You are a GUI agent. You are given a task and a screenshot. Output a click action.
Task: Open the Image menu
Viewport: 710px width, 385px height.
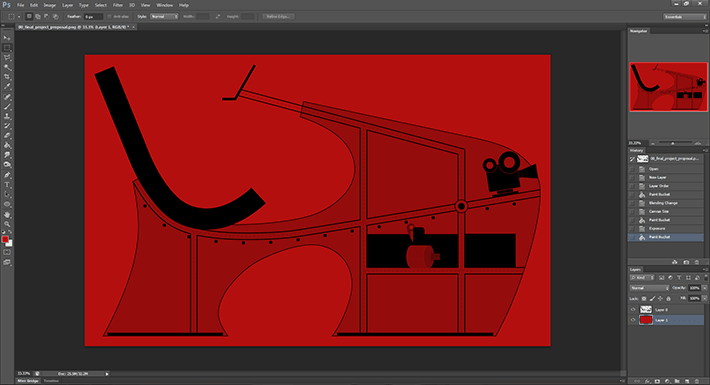click(x=49, y=5)
